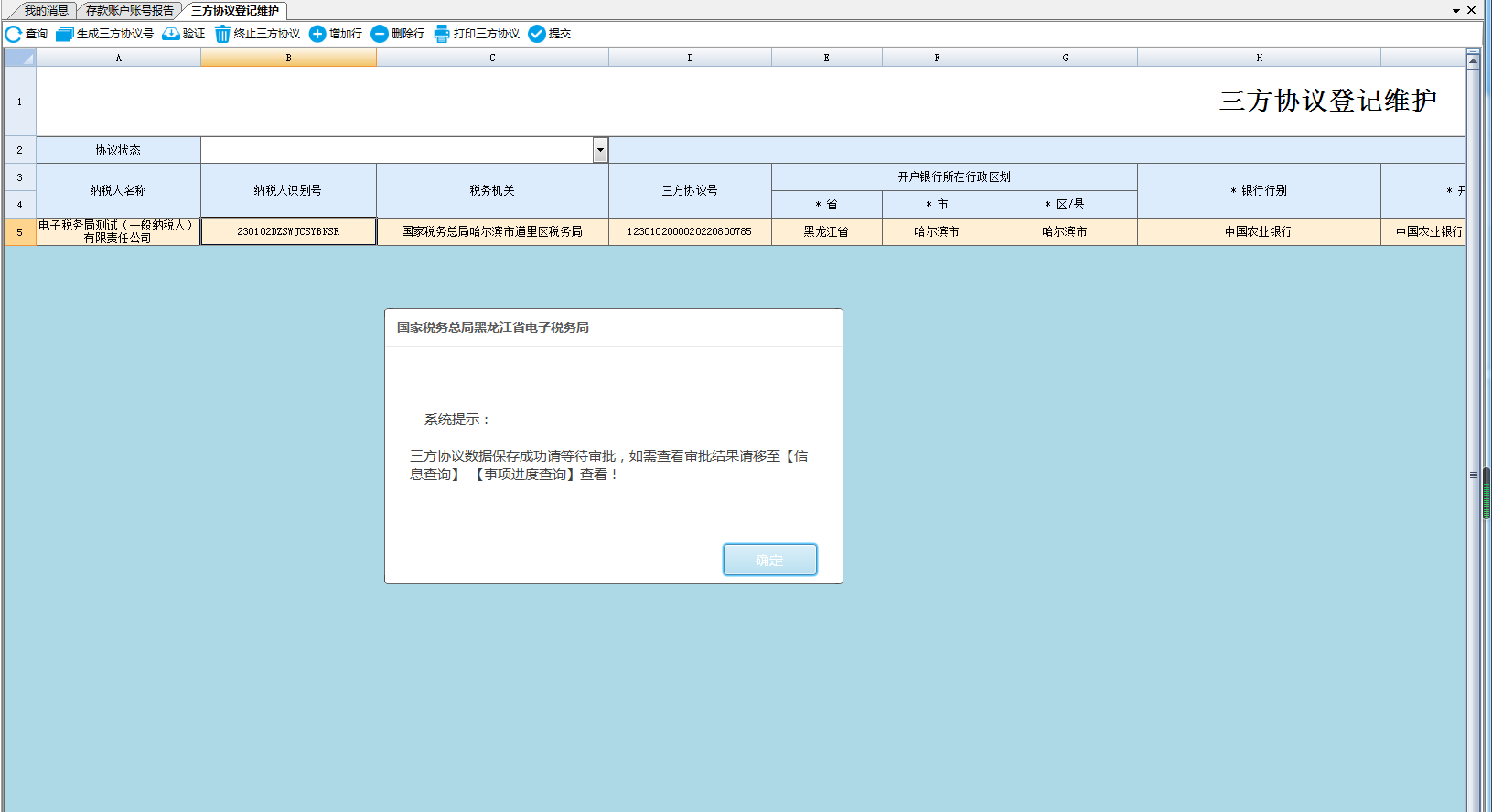Switch to the 存款账户账号报告 tab
Image resolution: width=1492 pixels, height=812 pixels.
(129, 11)
